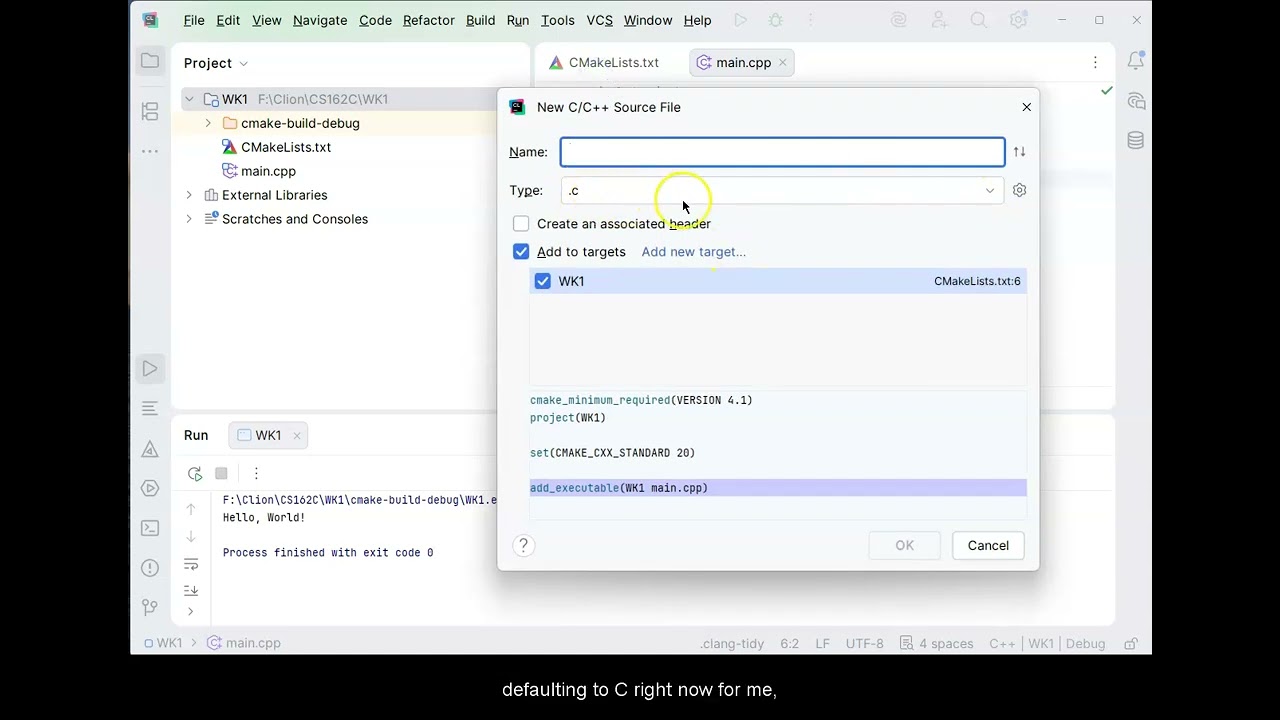Open the VCS menu
This screenshot has width=1280, height=720.
pyautogui.click(x=600, y=20)
